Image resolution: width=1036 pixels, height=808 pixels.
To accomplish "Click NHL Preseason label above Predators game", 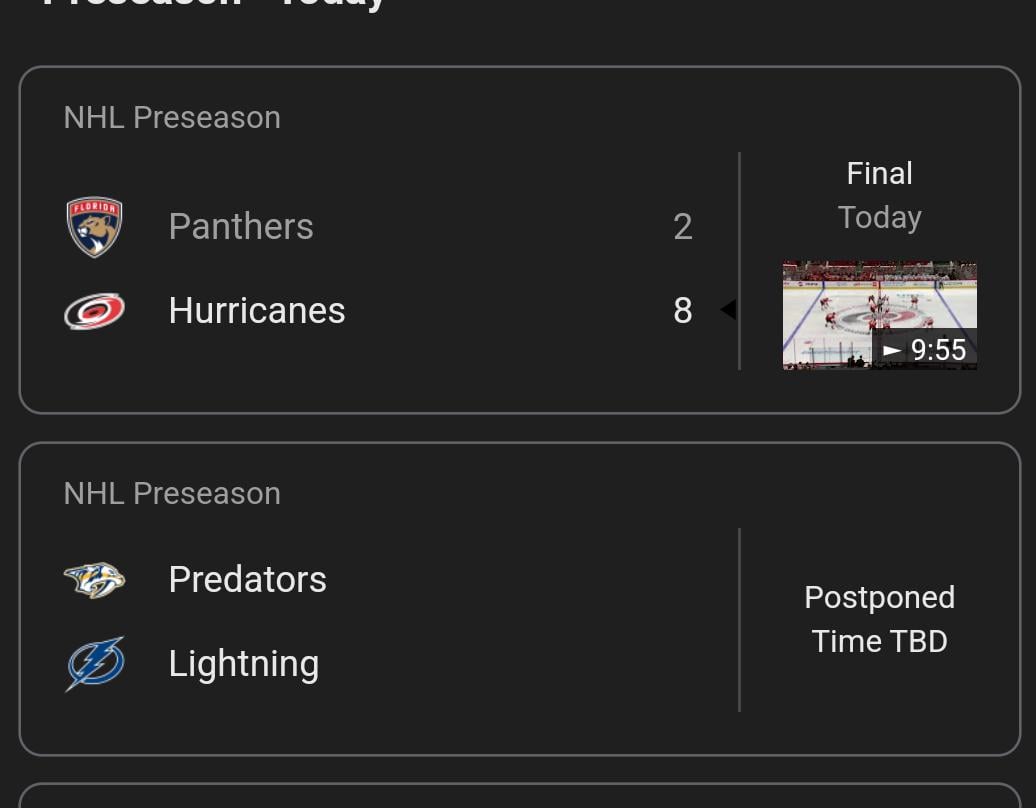I will point(172,494).
